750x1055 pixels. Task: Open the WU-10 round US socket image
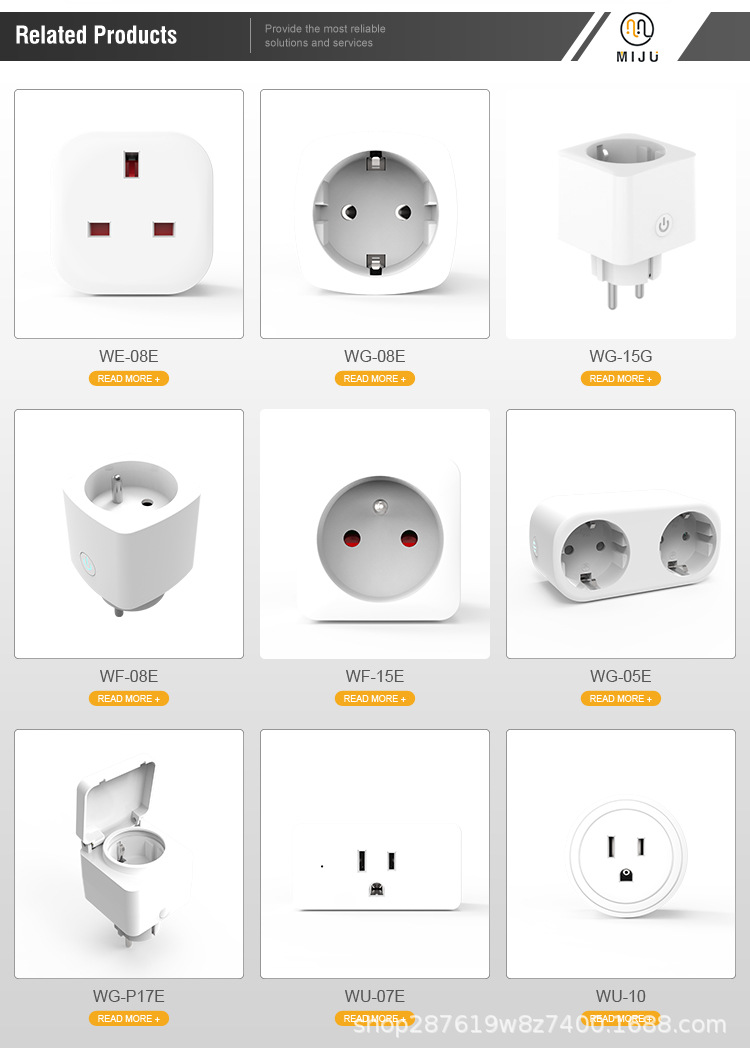click(x=621, y=854)
